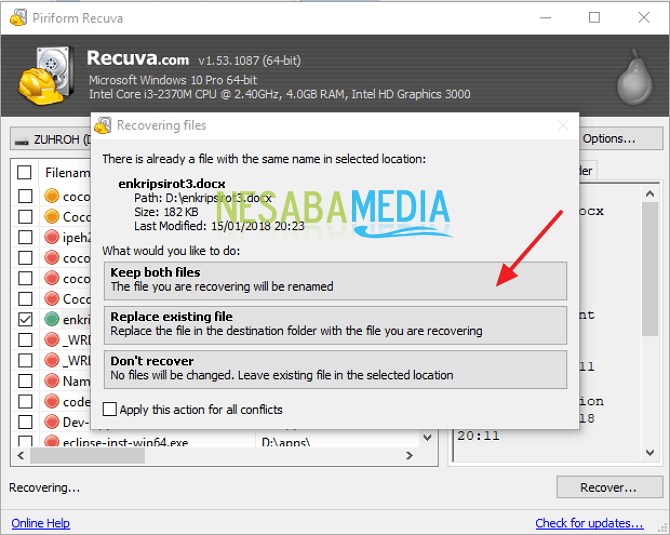Click the Piriform Recuva title bar icon
Viewport: 670px width, 535px height.
[x=18, y=18]
